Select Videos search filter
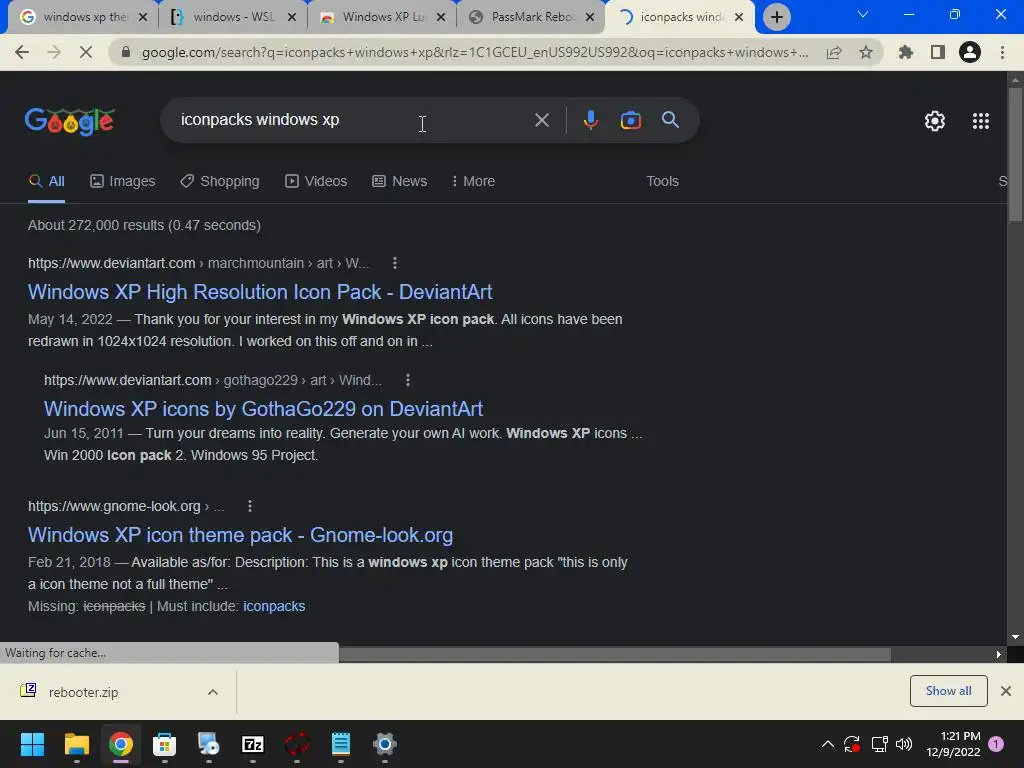The height and width of the screenshot is (768, 1024). pos(316,182)
